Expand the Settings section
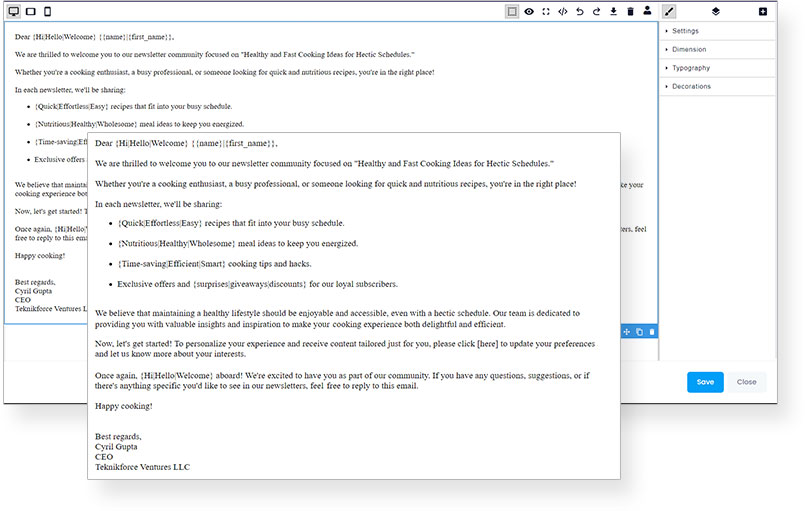Viewport: 805px width, 511px height. pyautogui.click(x=717, y=31)
